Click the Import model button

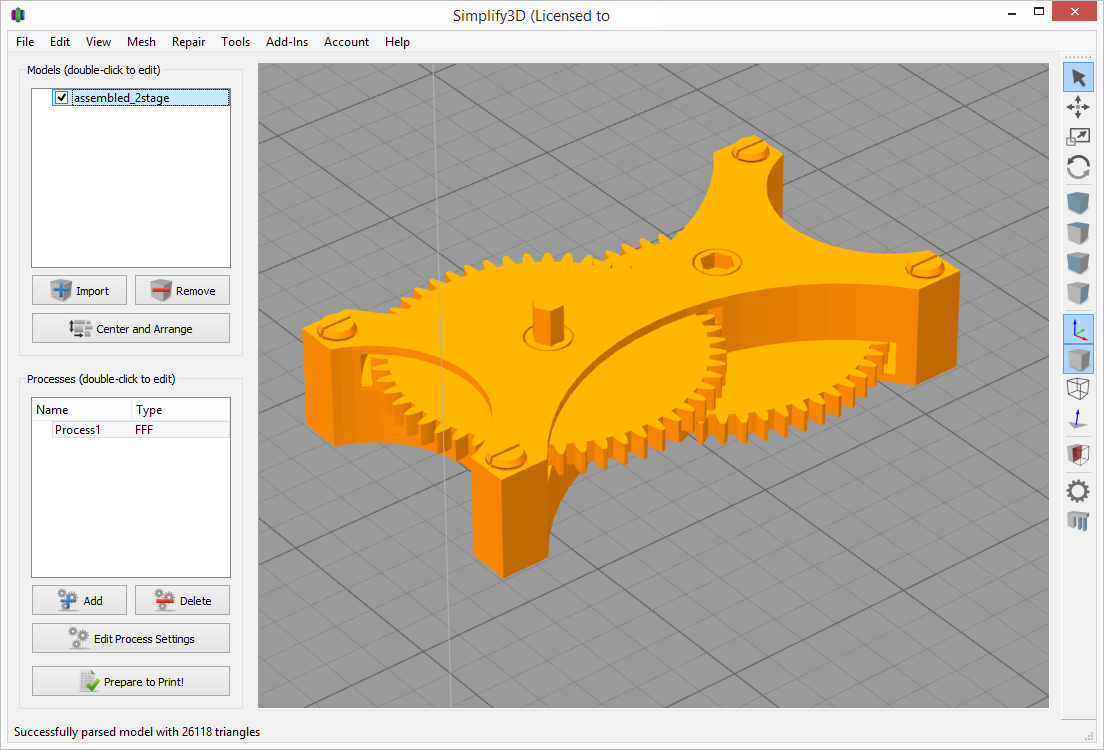tap(80, 290)
